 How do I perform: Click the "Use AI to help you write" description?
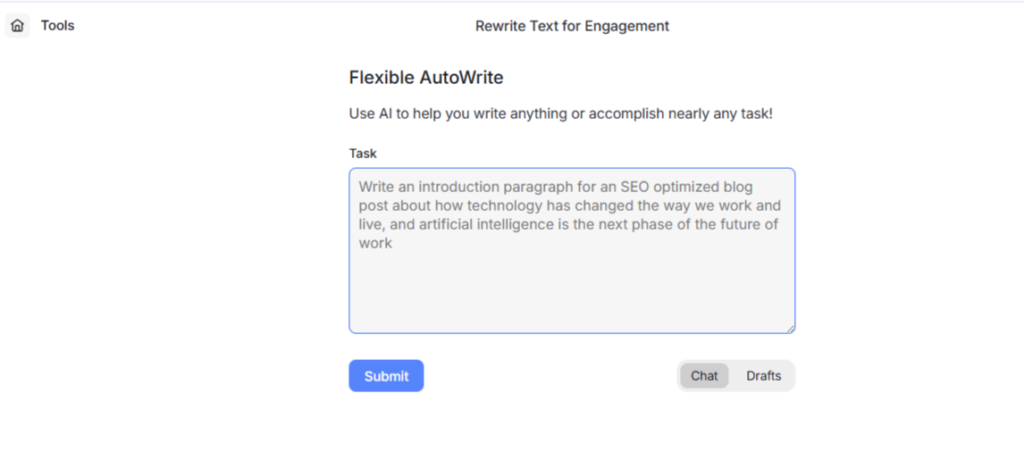[560, 114]
